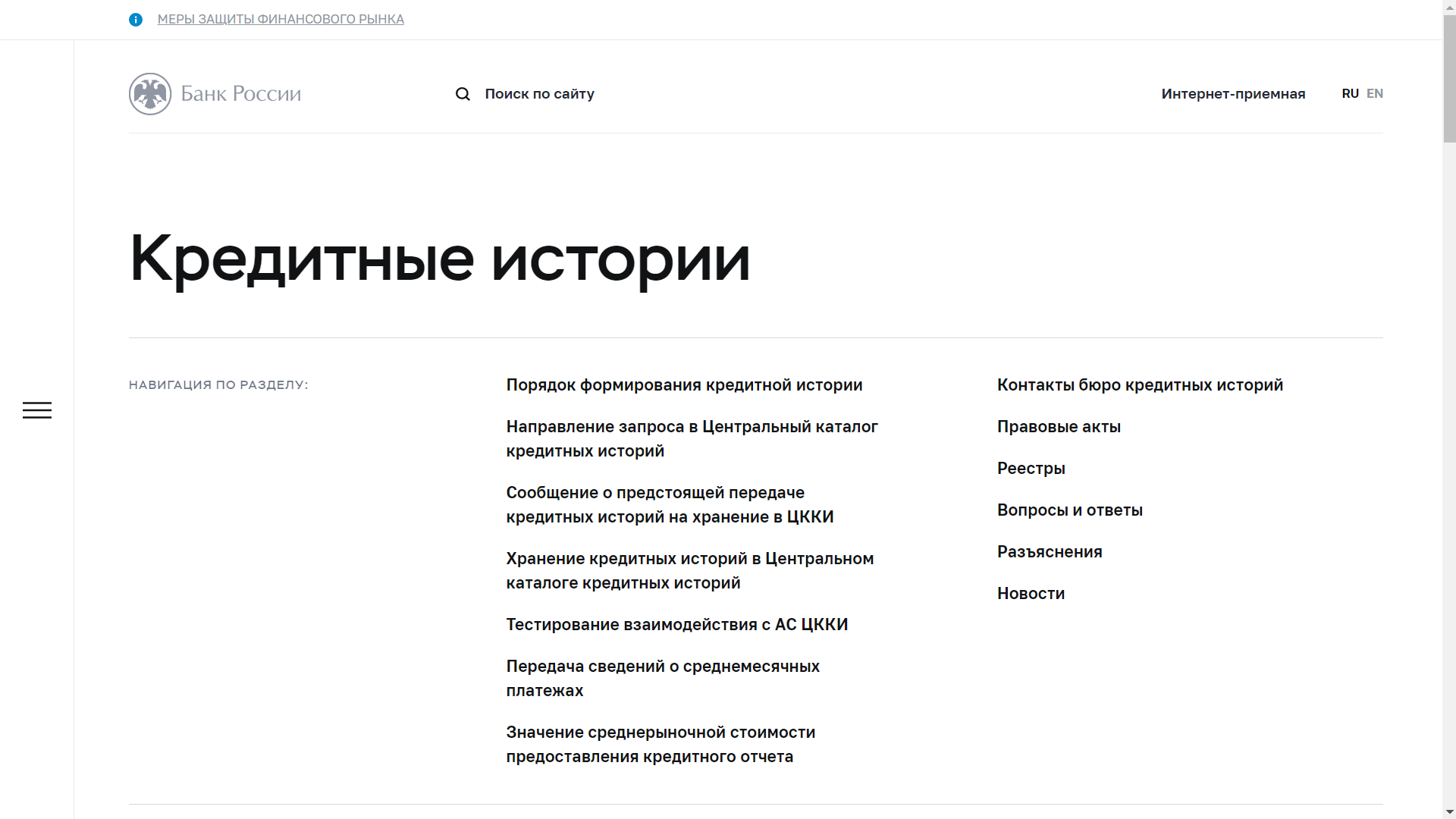1456x819 pixels.
Task: Switch site language to EN
Action: [1375, 93]
